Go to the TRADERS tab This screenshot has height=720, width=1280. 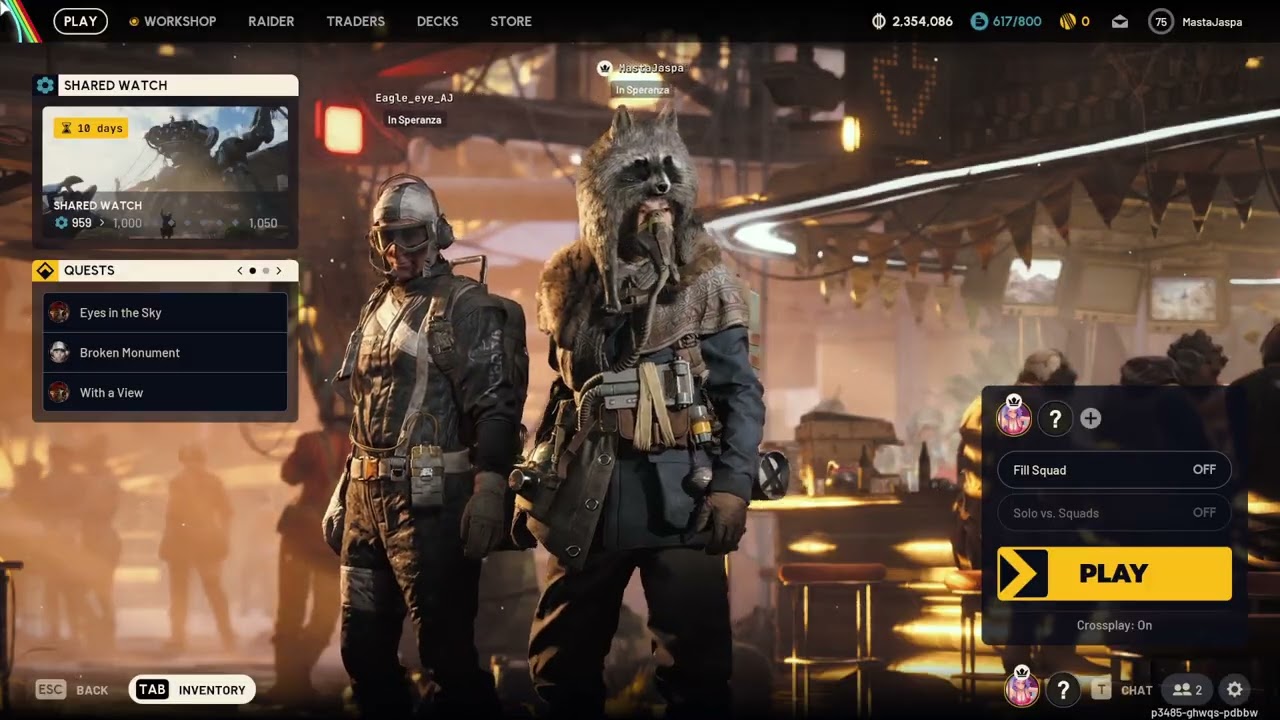tap(355, 21)
